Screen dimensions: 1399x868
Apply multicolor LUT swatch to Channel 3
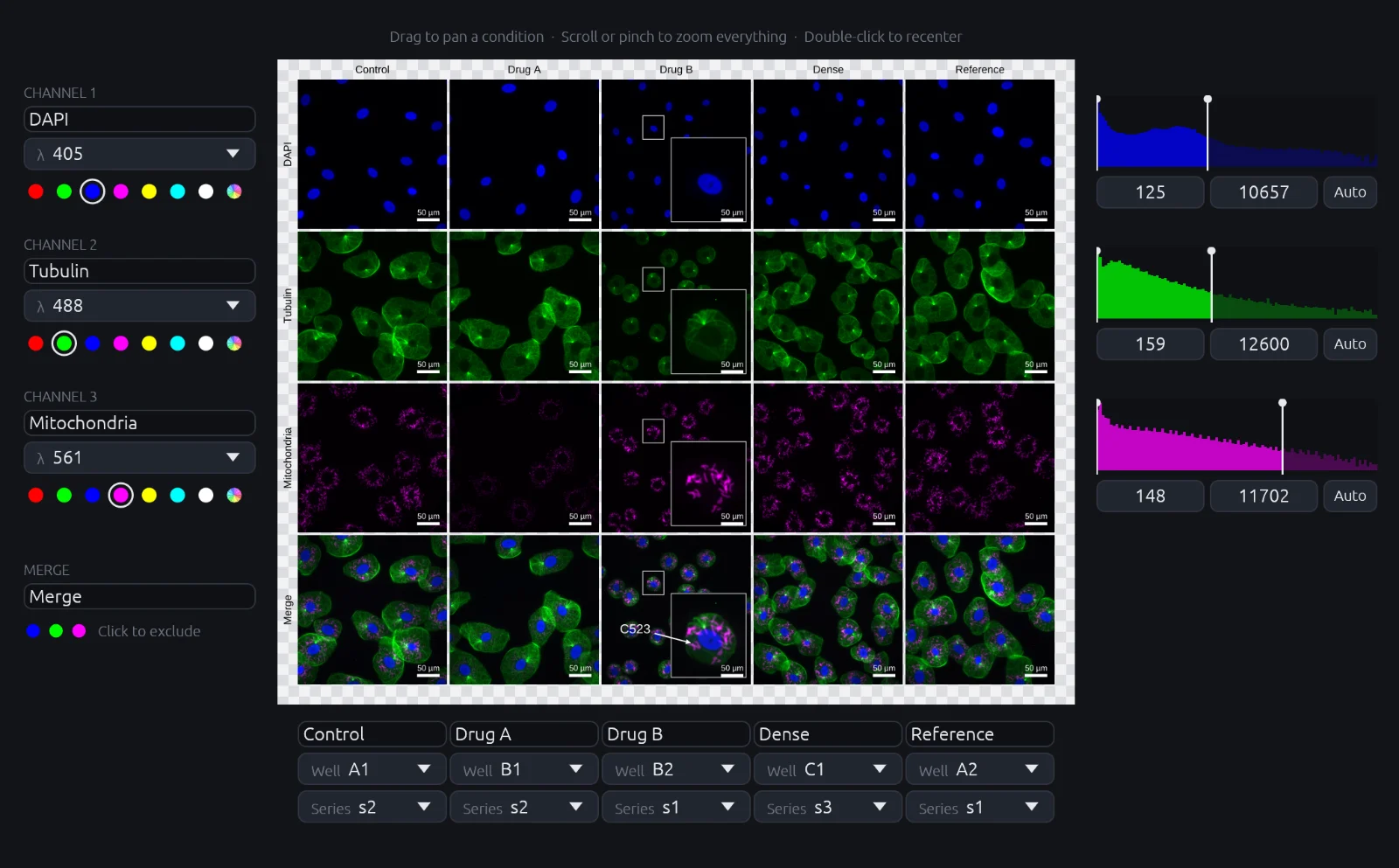coord(234,496)
